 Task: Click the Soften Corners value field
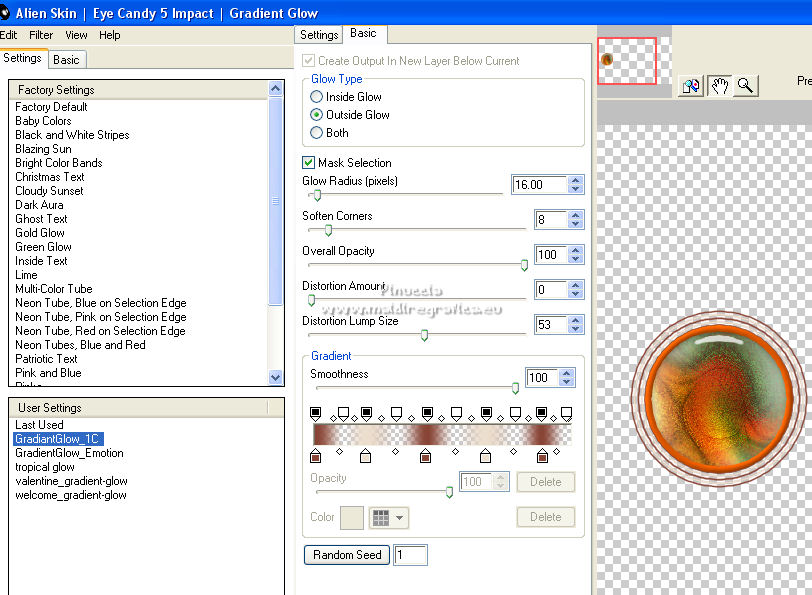click(551, 220)
